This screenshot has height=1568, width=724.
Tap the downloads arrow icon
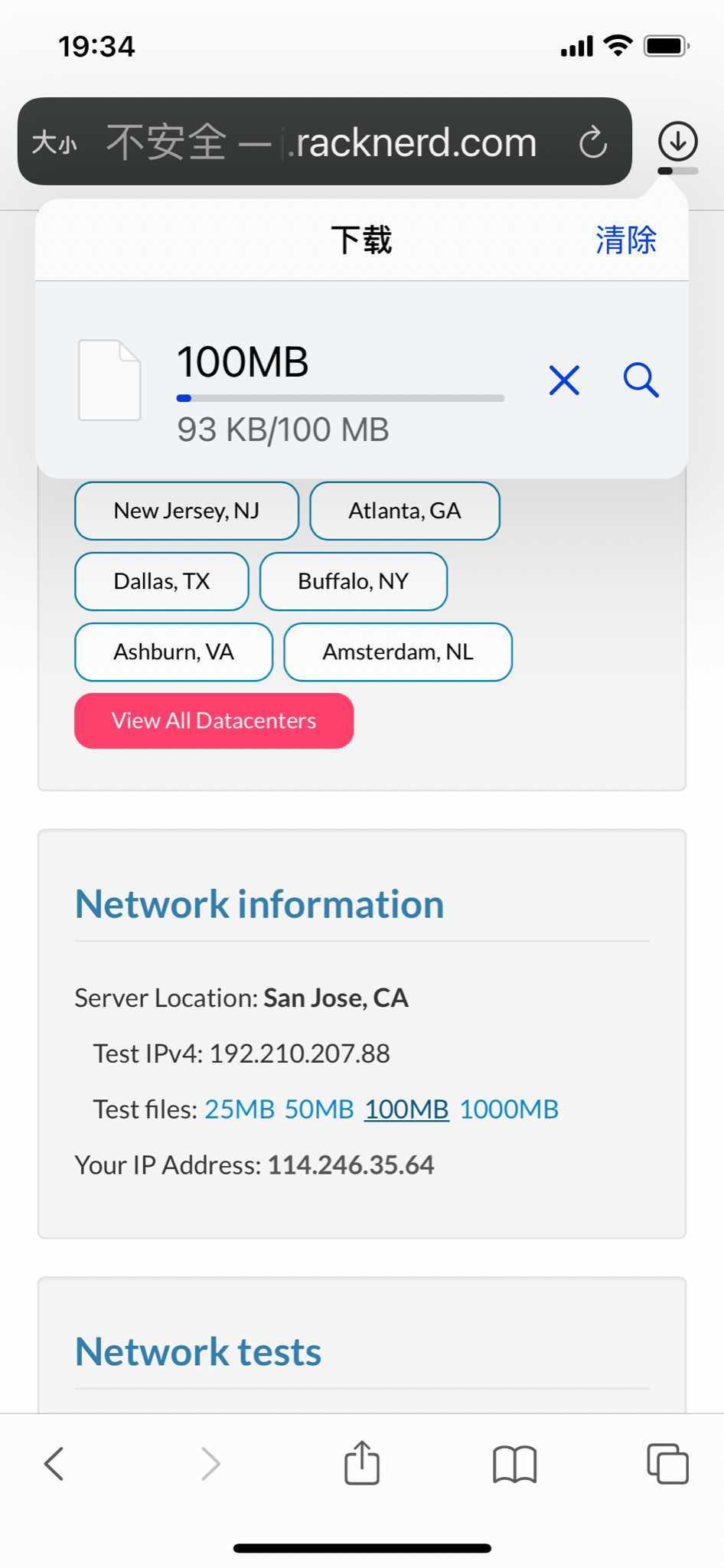(x=677, y=142)
